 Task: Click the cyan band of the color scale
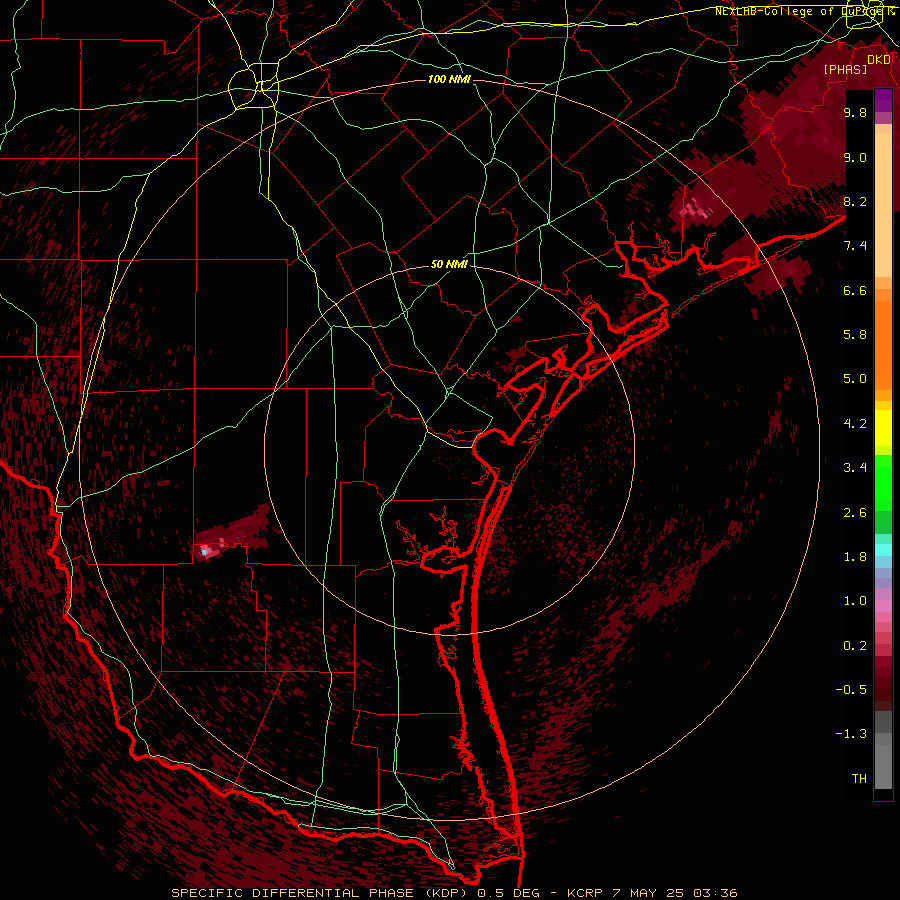click(x=883, y=550)
